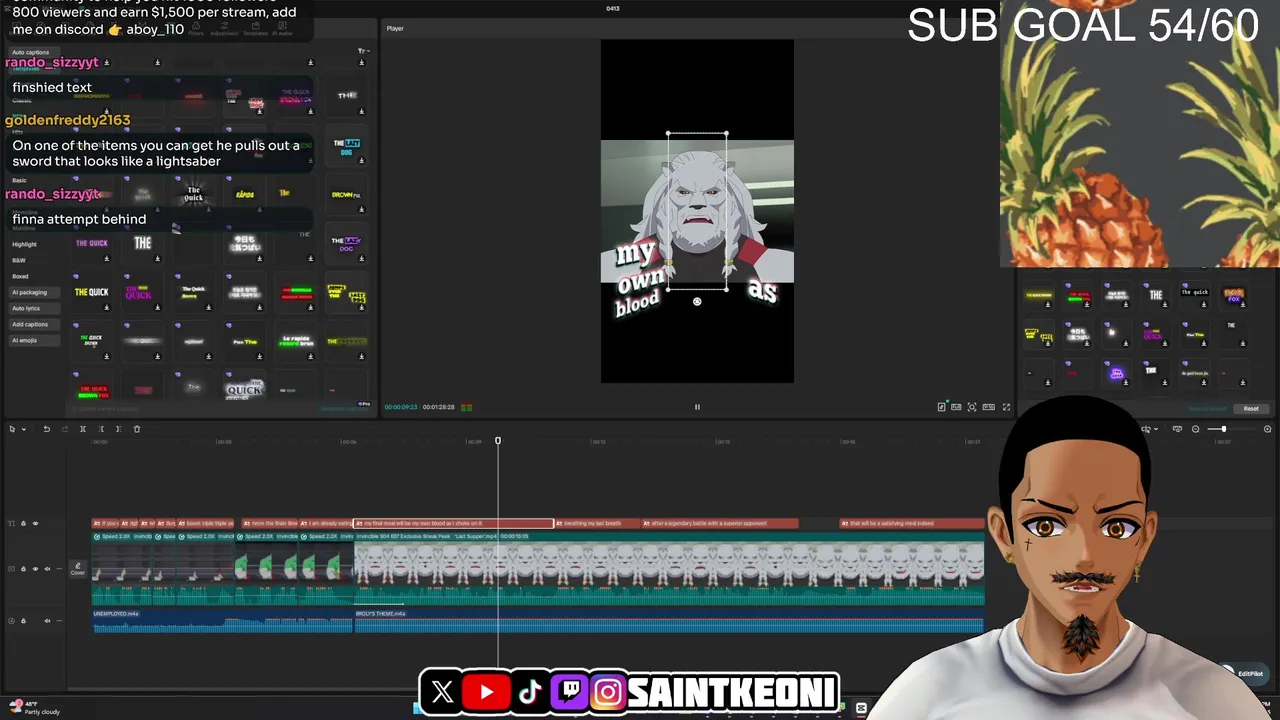
Task: Pick the yellow RÁPIDA caption template
Action: click(x=245, y=194)
